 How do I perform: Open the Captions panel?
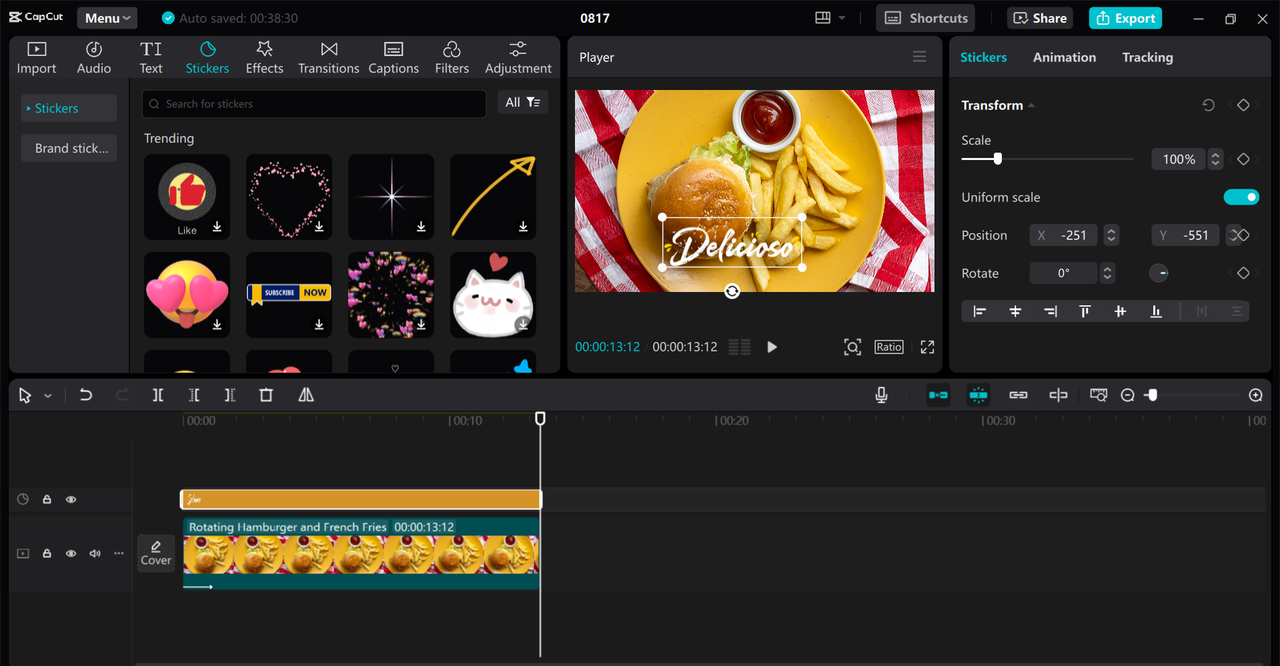coord(393,58)
